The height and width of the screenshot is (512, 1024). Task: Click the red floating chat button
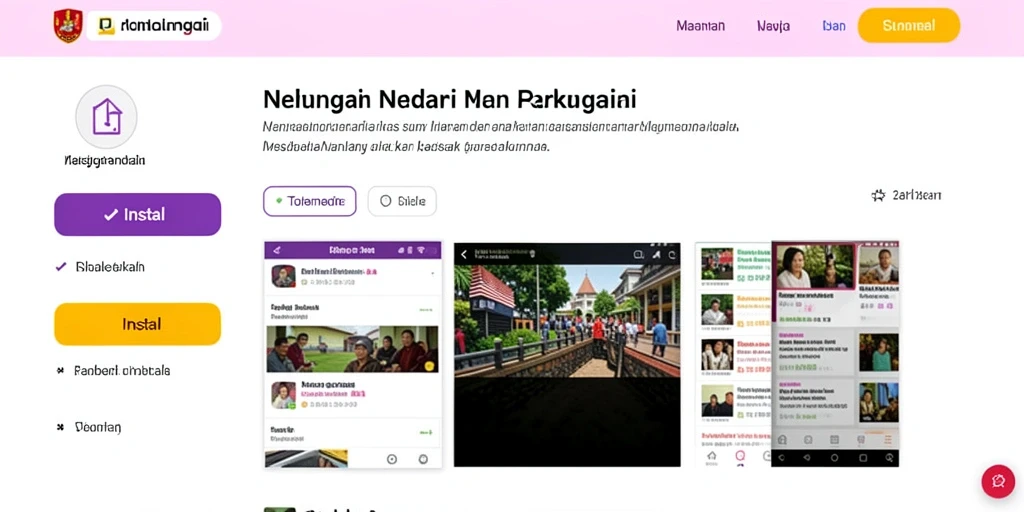(998, 481)
